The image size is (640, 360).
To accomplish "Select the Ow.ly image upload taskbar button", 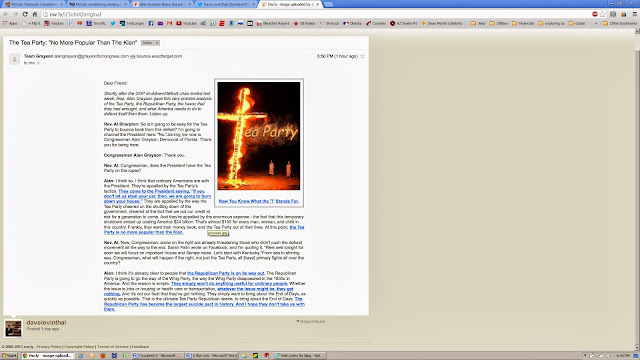I will (48, 356).
